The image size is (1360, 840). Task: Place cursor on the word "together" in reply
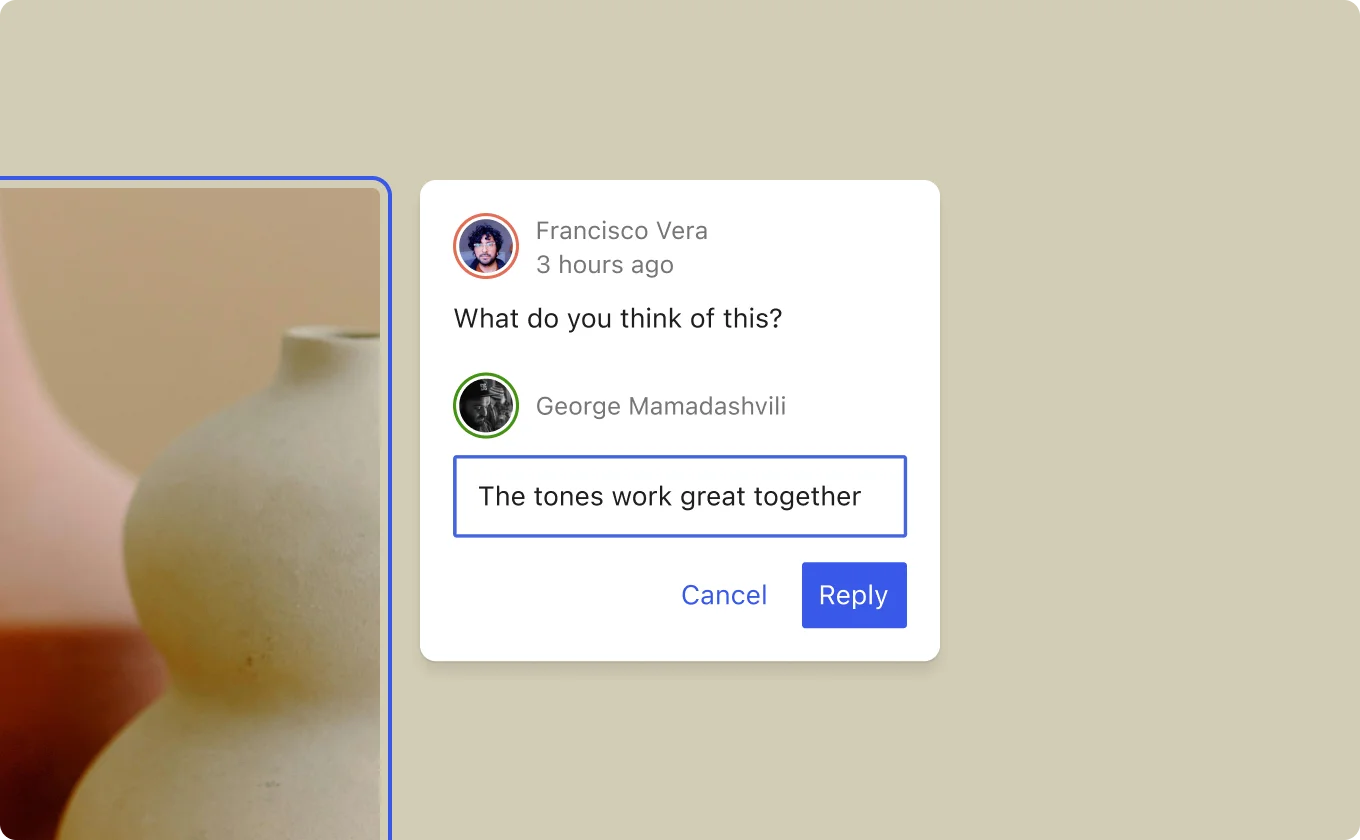(x=811, y=497)
